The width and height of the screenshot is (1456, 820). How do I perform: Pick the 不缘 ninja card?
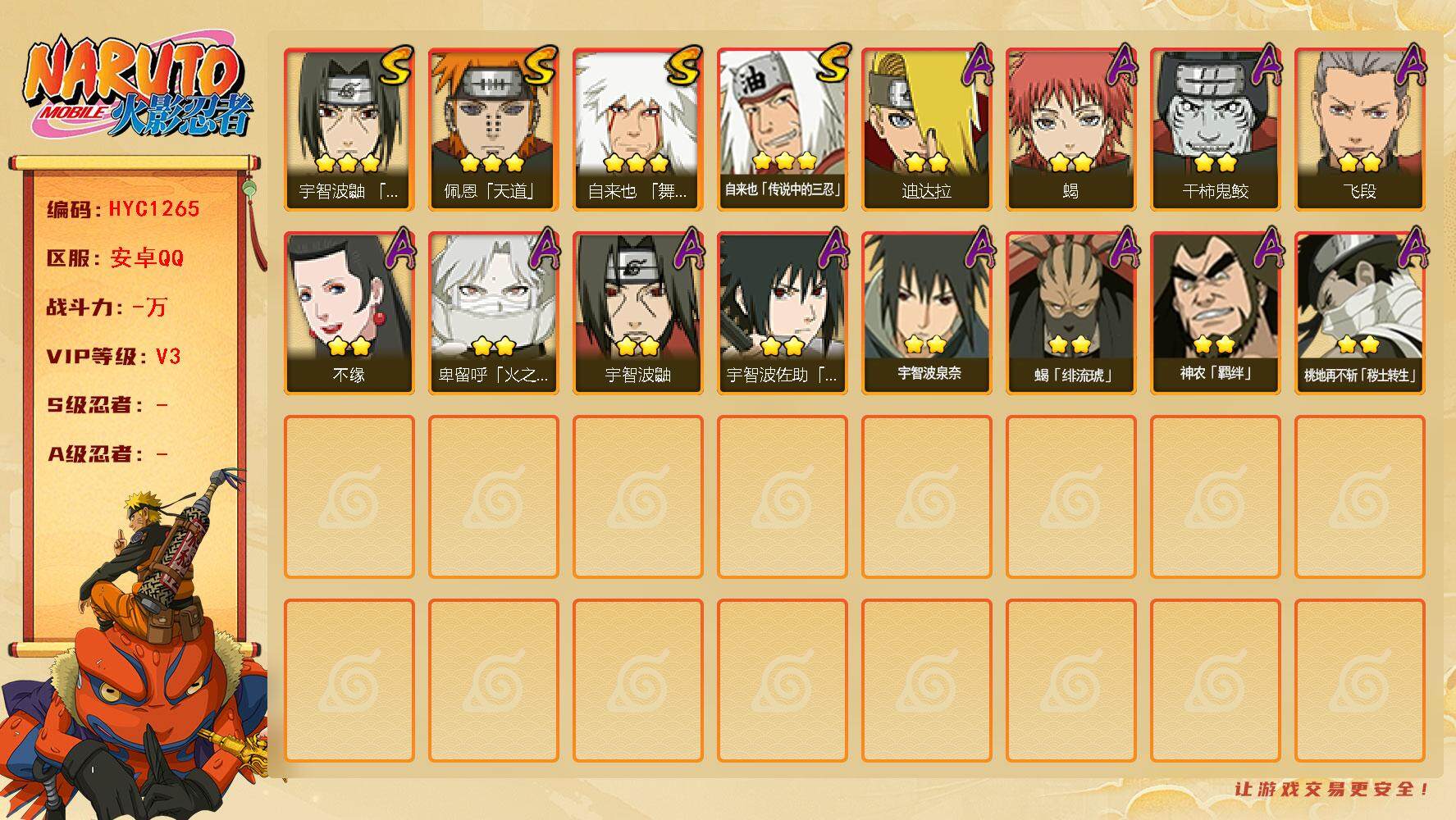click(x=349, y=313)
